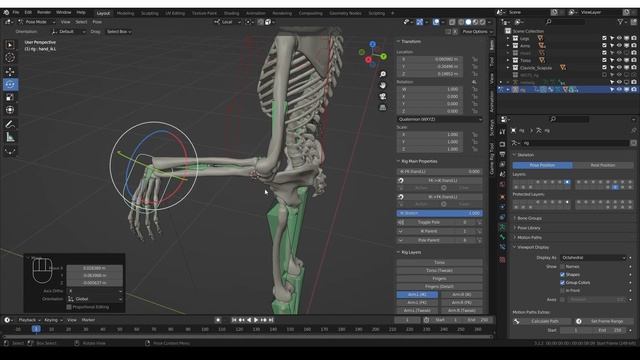Activate the Cursor tool
The image size is (640, 360).
pyautogui.click(x=10, y=58)
